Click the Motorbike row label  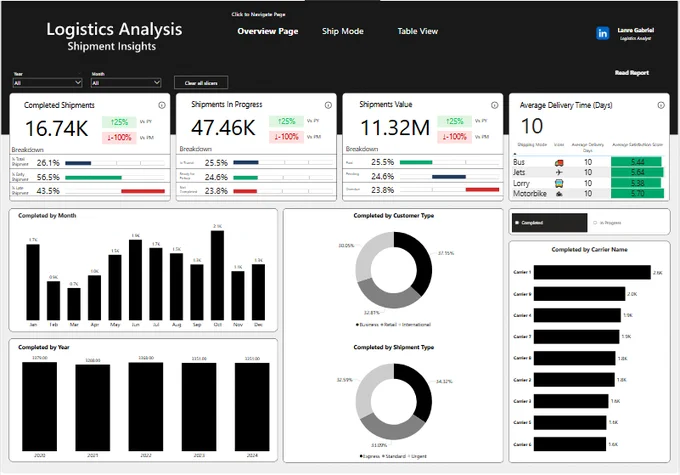[530, 194]
